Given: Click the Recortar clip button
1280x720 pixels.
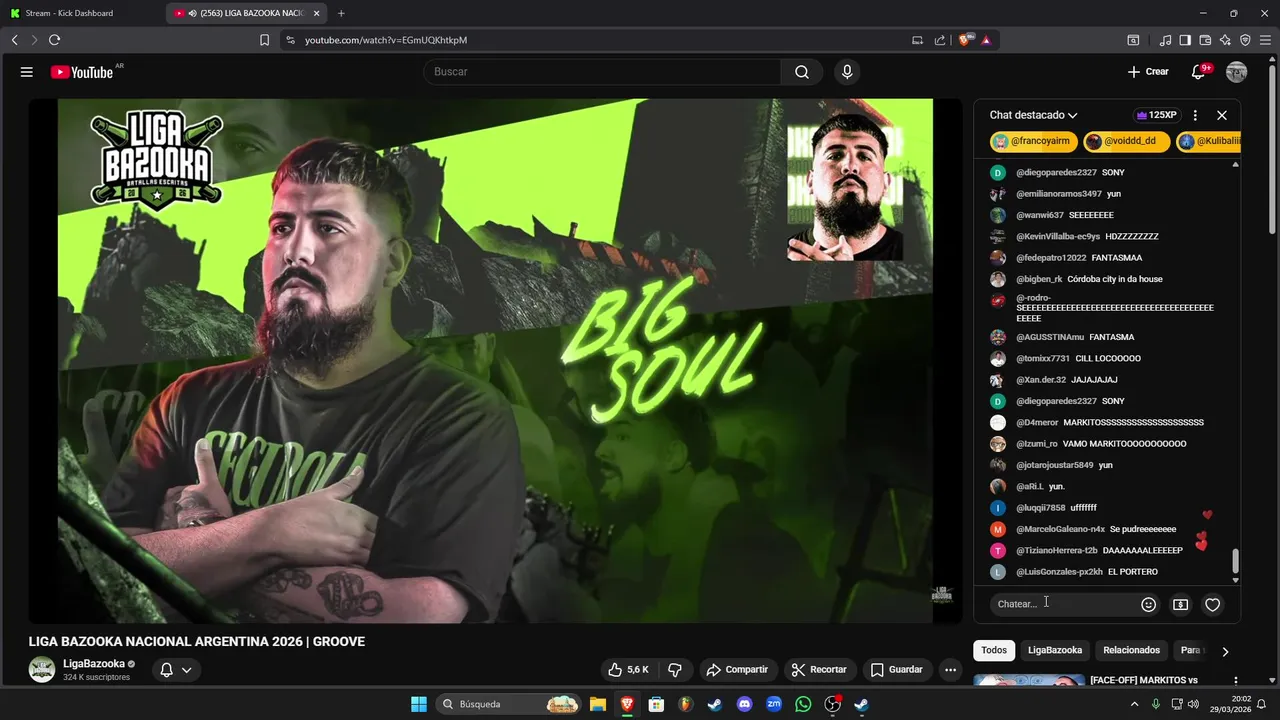Looking at the screenshot, I should coord(819,670).
